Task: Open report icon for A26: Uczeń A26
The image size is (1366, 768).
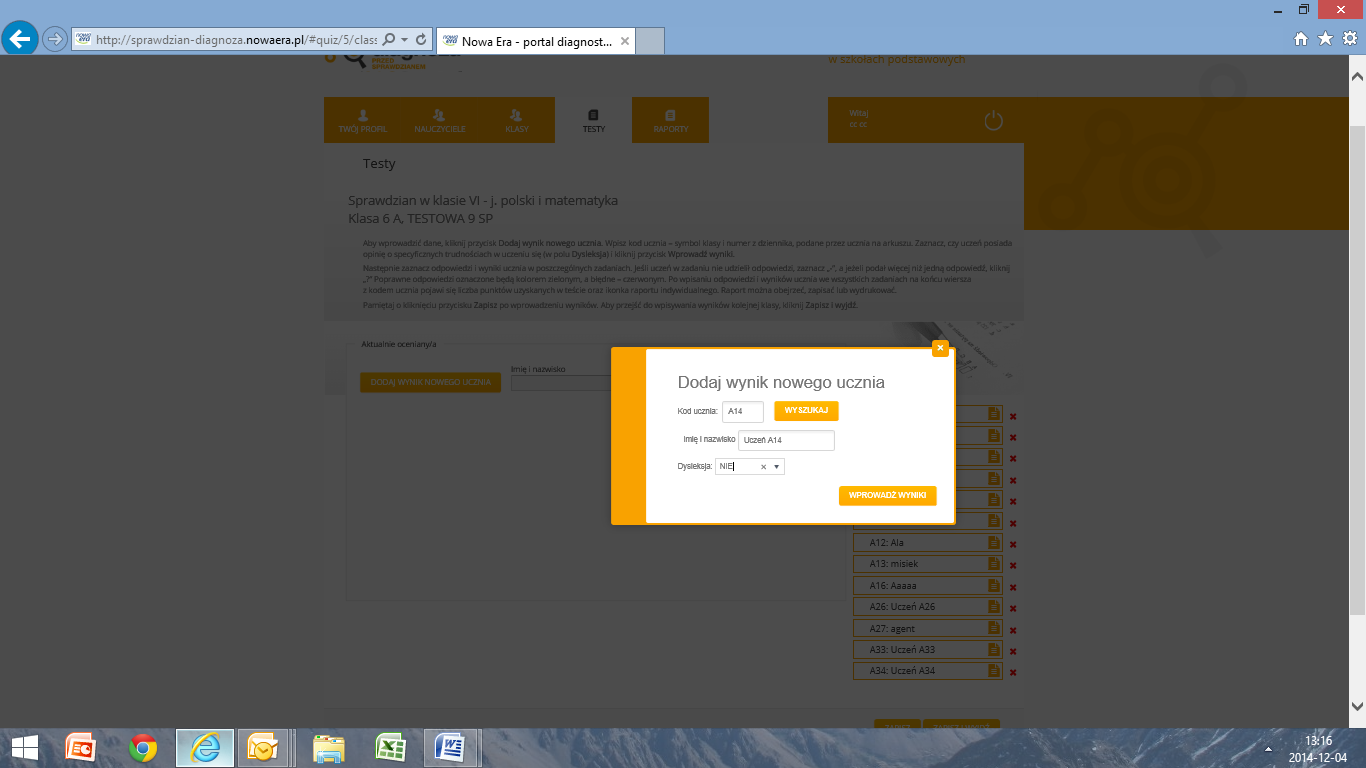Action: (x=994, y=607)
